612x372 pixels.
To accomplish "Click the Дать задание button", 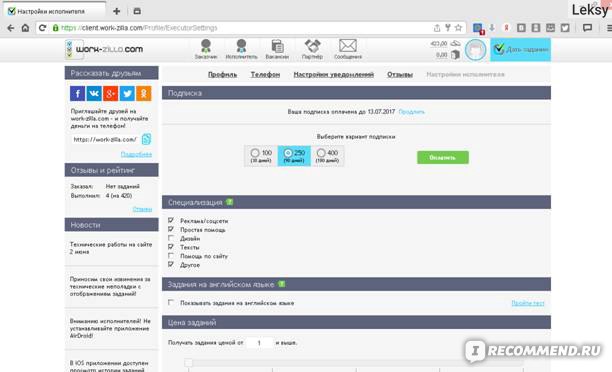I will (520, 50).
